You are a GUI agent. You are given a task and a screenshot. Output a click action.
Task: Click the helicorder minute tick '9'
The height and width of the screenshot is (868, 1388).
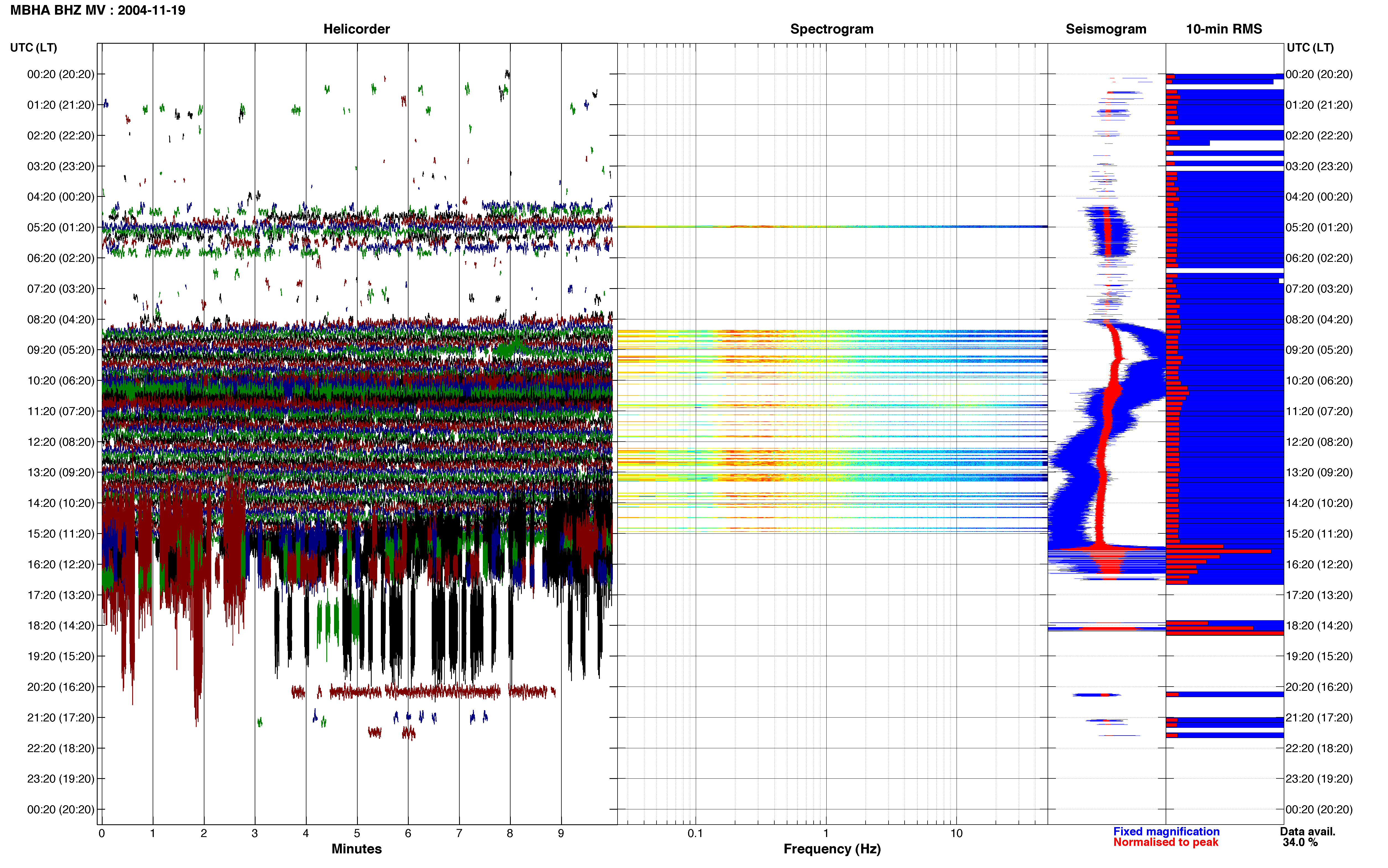pos(561,833)
